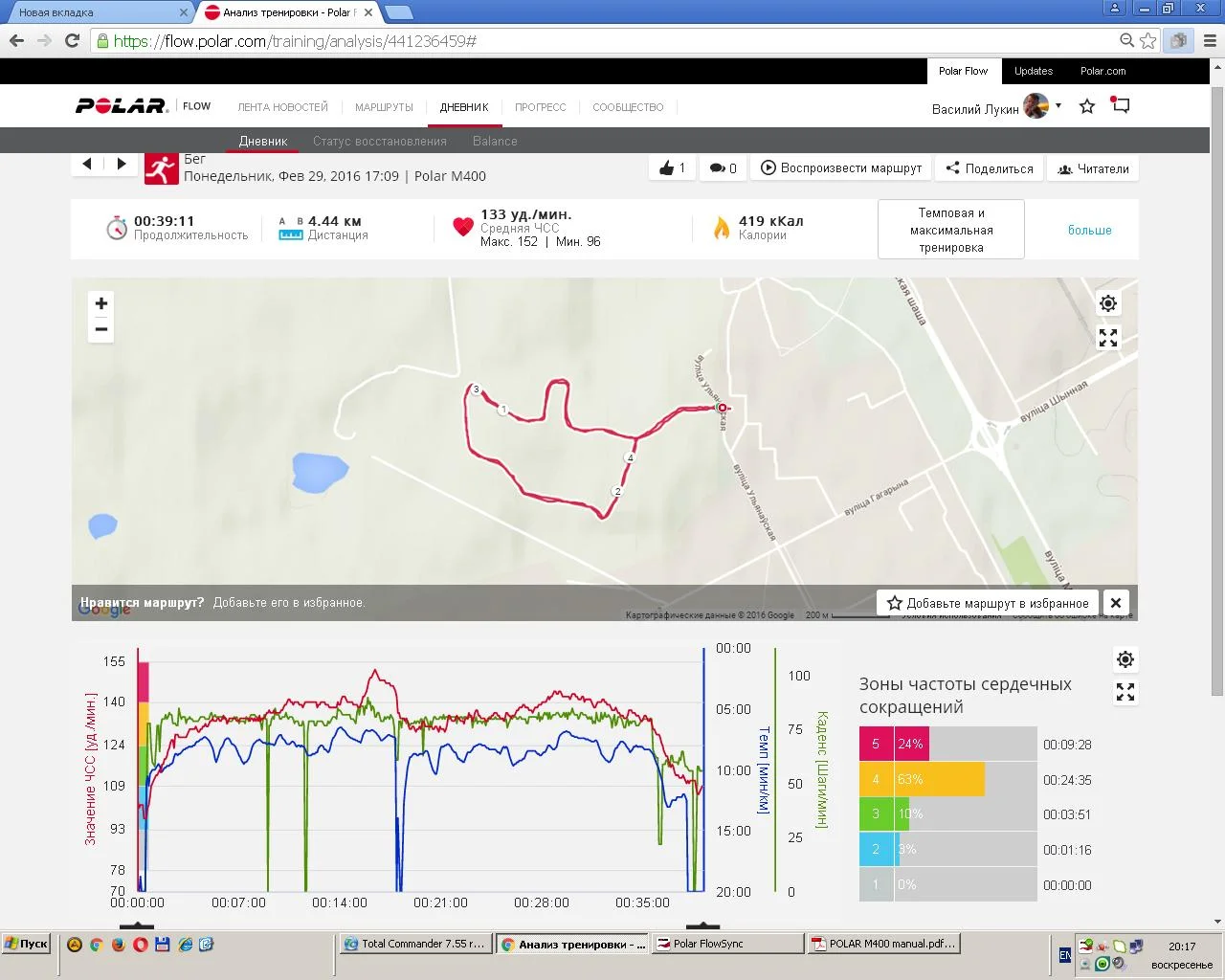The image size is (1225, 980).
Task: Open notifications icon next to the star
Action: [x=1121, y=105]
